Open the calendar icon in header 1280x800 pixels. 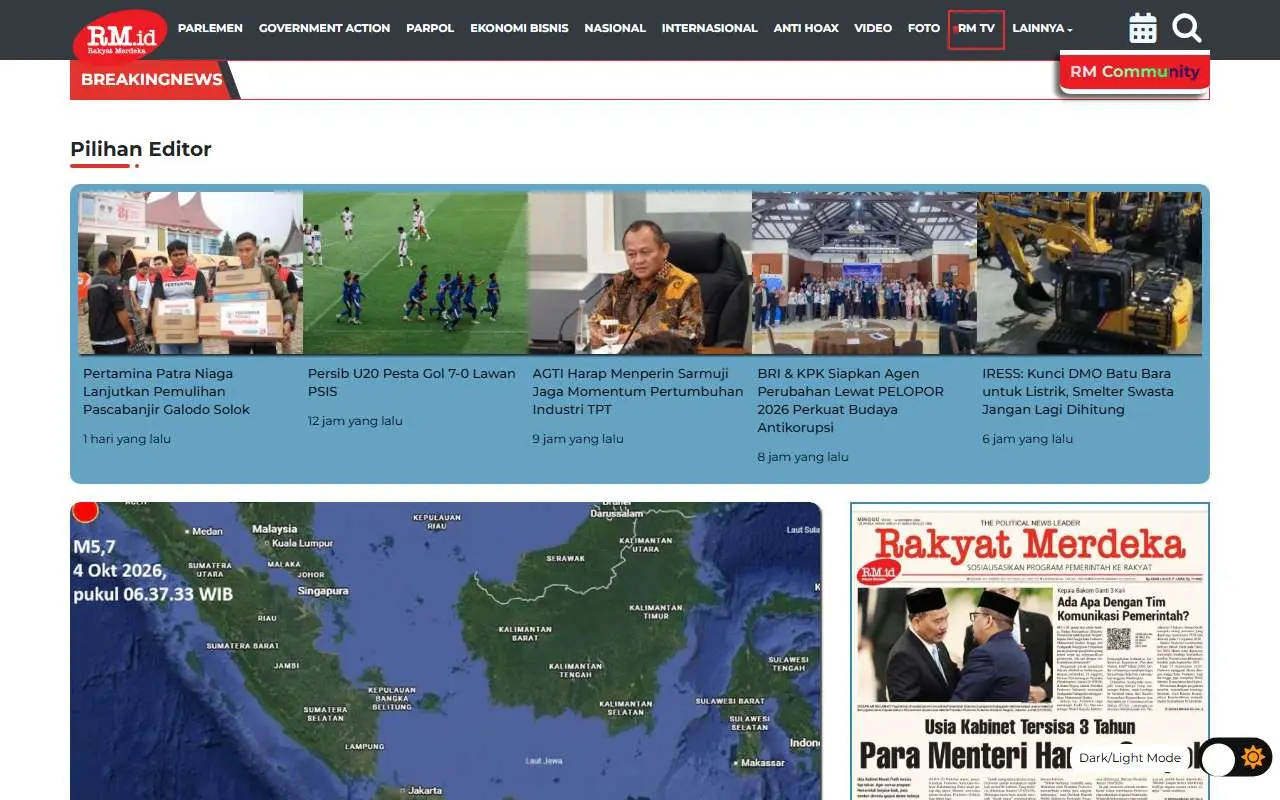[1143, 28]
